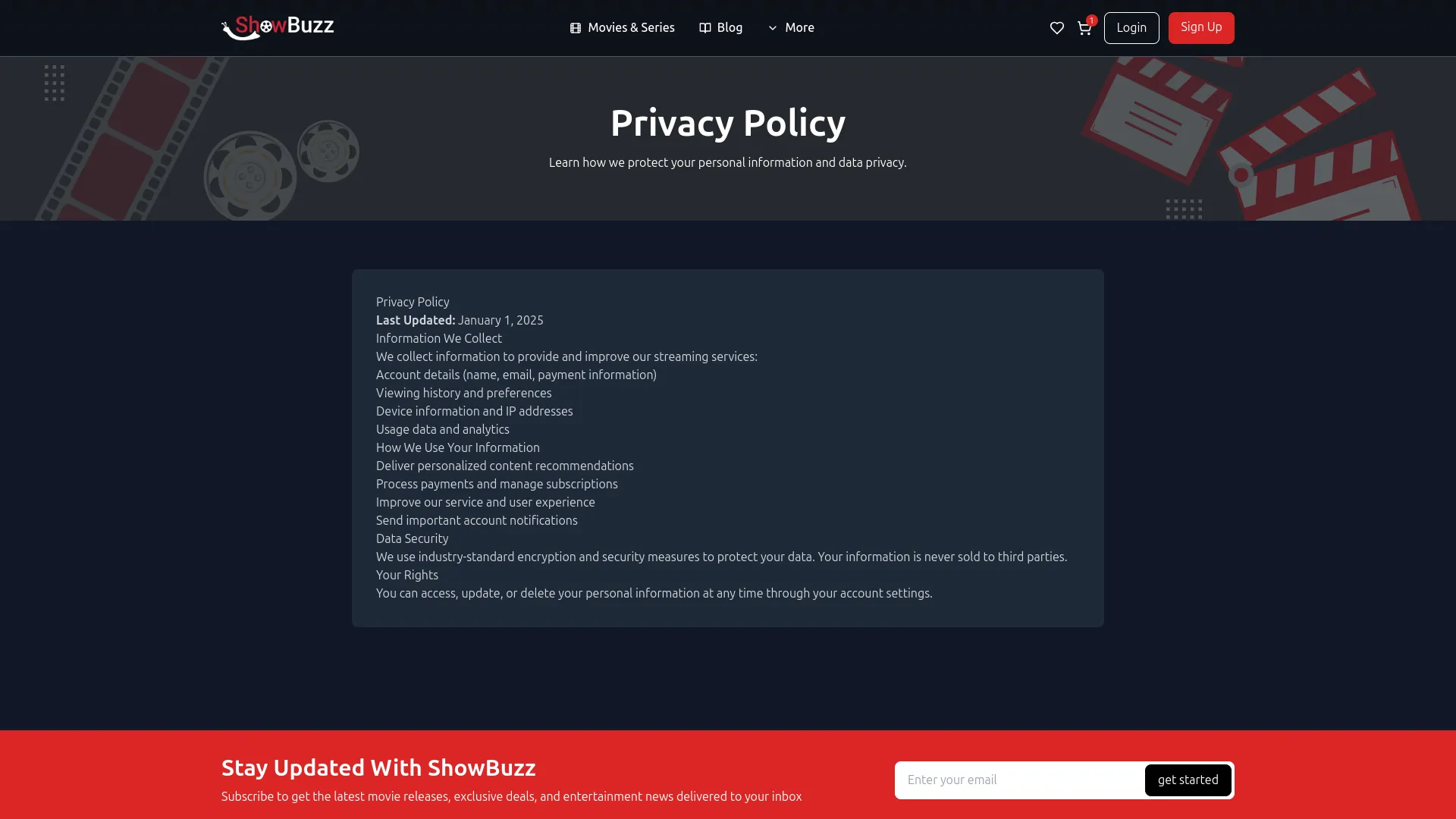The height and width of the screenshot is (819, 1456).
Task: Click the Last Updated bold label
Action: point(416,321)
